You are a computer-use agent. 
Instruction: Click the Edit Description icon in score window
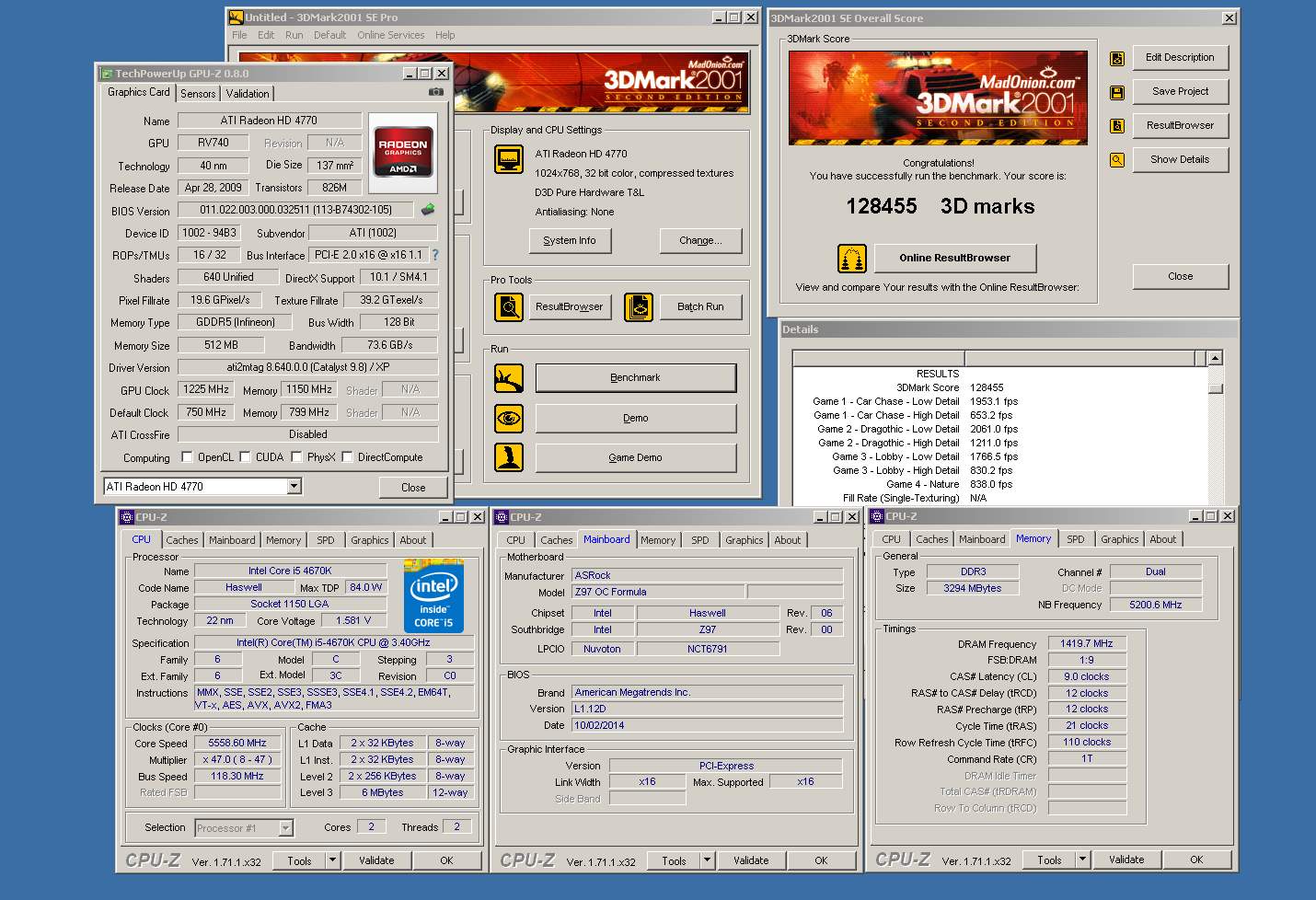[1117, 59]
